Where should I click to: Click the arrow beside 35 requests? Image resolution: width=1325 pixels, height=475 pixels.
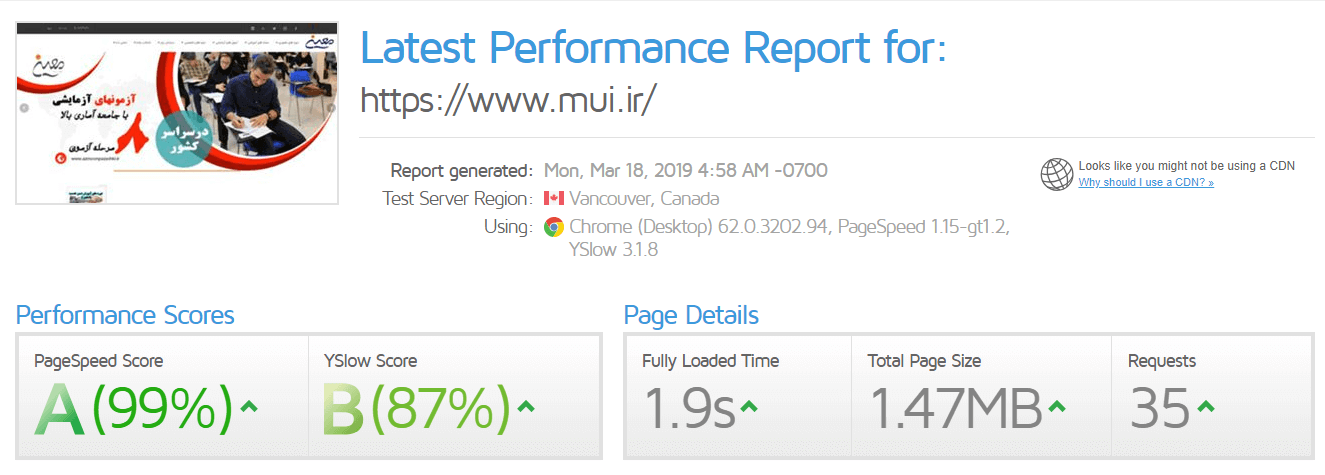tap(1205, 406)
